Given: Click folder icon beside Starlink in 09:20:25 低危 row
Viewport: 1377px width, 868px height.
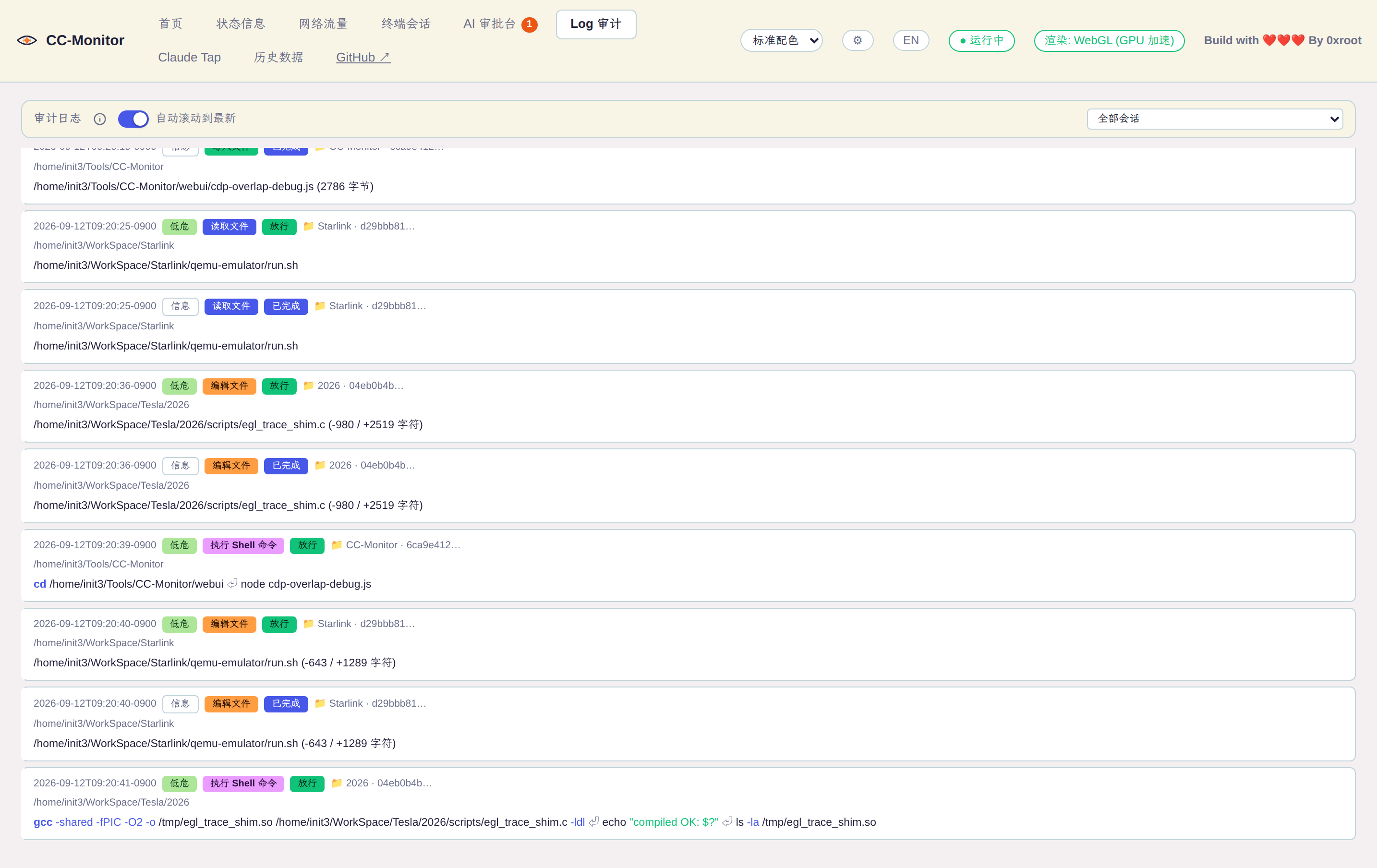Looking at the screenshot, I should [x=308, y=226].
